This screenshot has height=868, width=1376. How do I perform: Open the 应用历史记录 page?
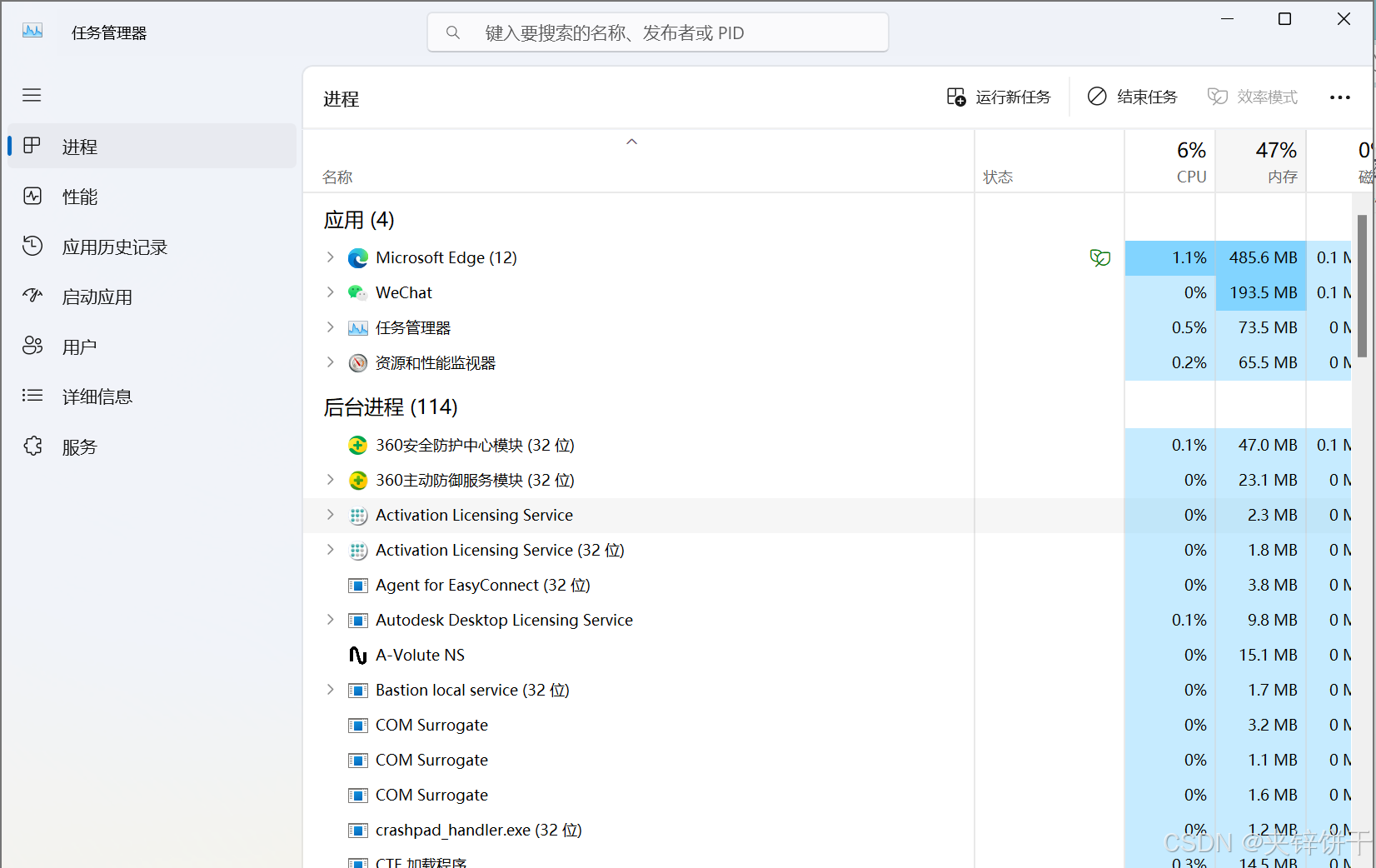tap(152, 247)
